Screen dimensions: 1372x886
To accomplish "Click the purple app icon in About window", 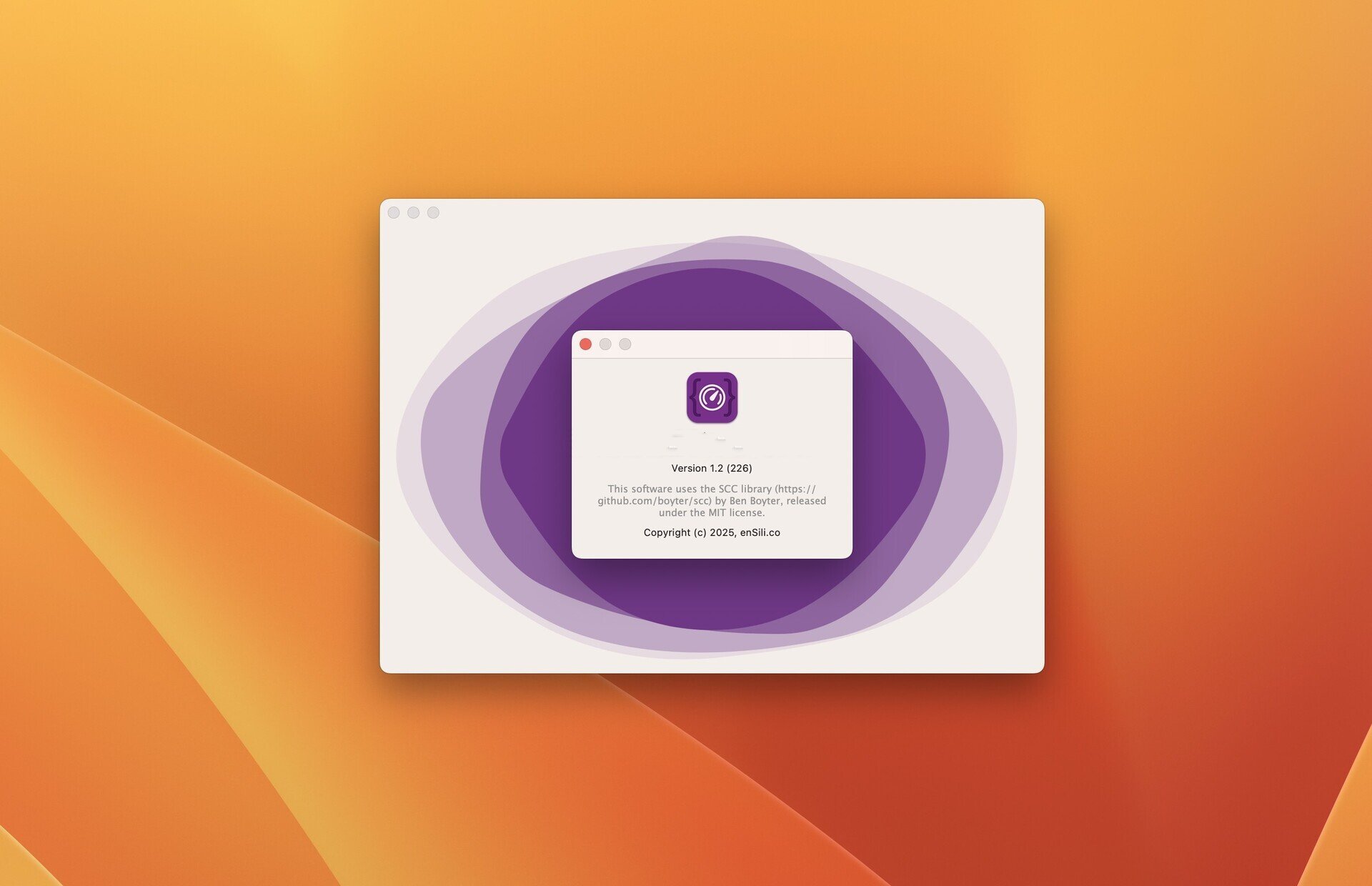I will [x=712, y=397].
